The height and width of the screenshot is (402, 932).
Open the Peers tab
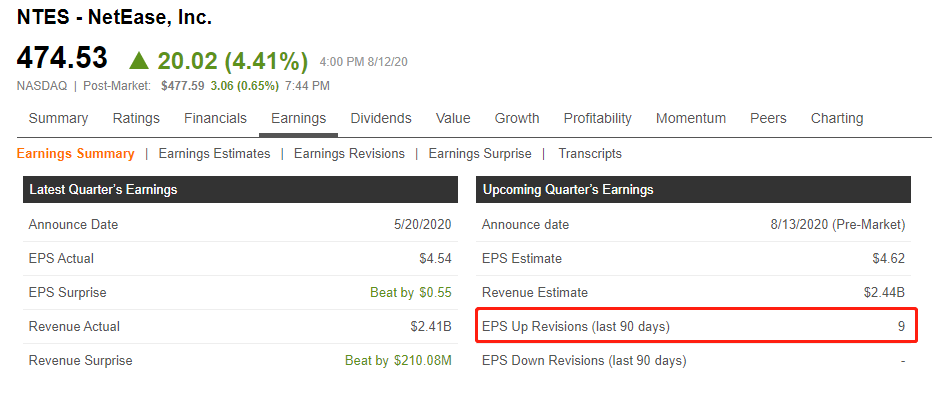(x=768, y=118)
